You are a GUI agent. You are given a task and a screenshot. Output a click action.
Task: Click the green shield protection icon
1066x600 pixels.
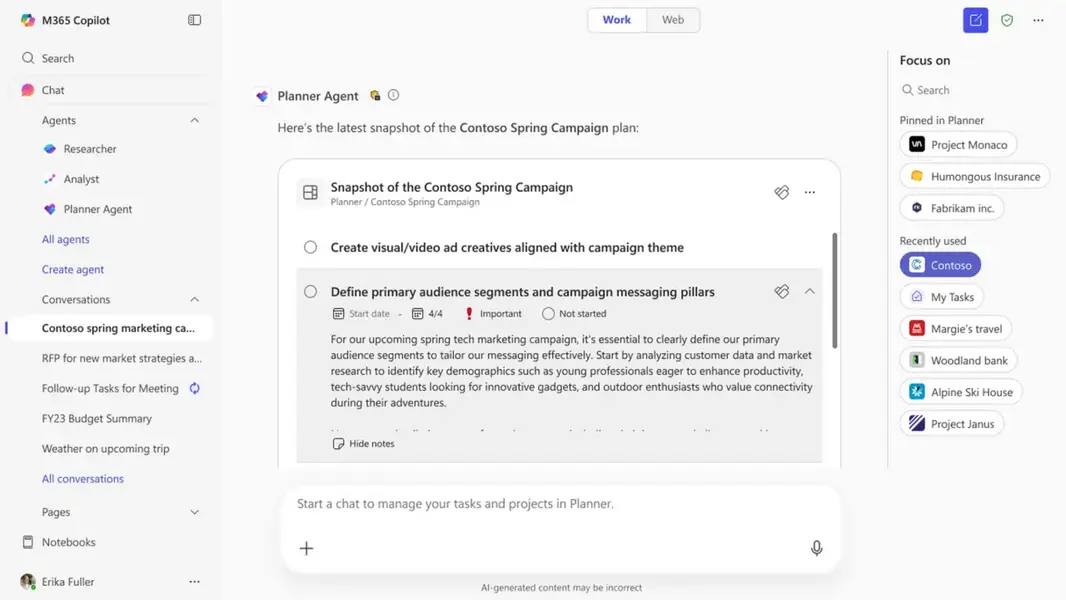pyautogui.click(x=1007, y=20)
